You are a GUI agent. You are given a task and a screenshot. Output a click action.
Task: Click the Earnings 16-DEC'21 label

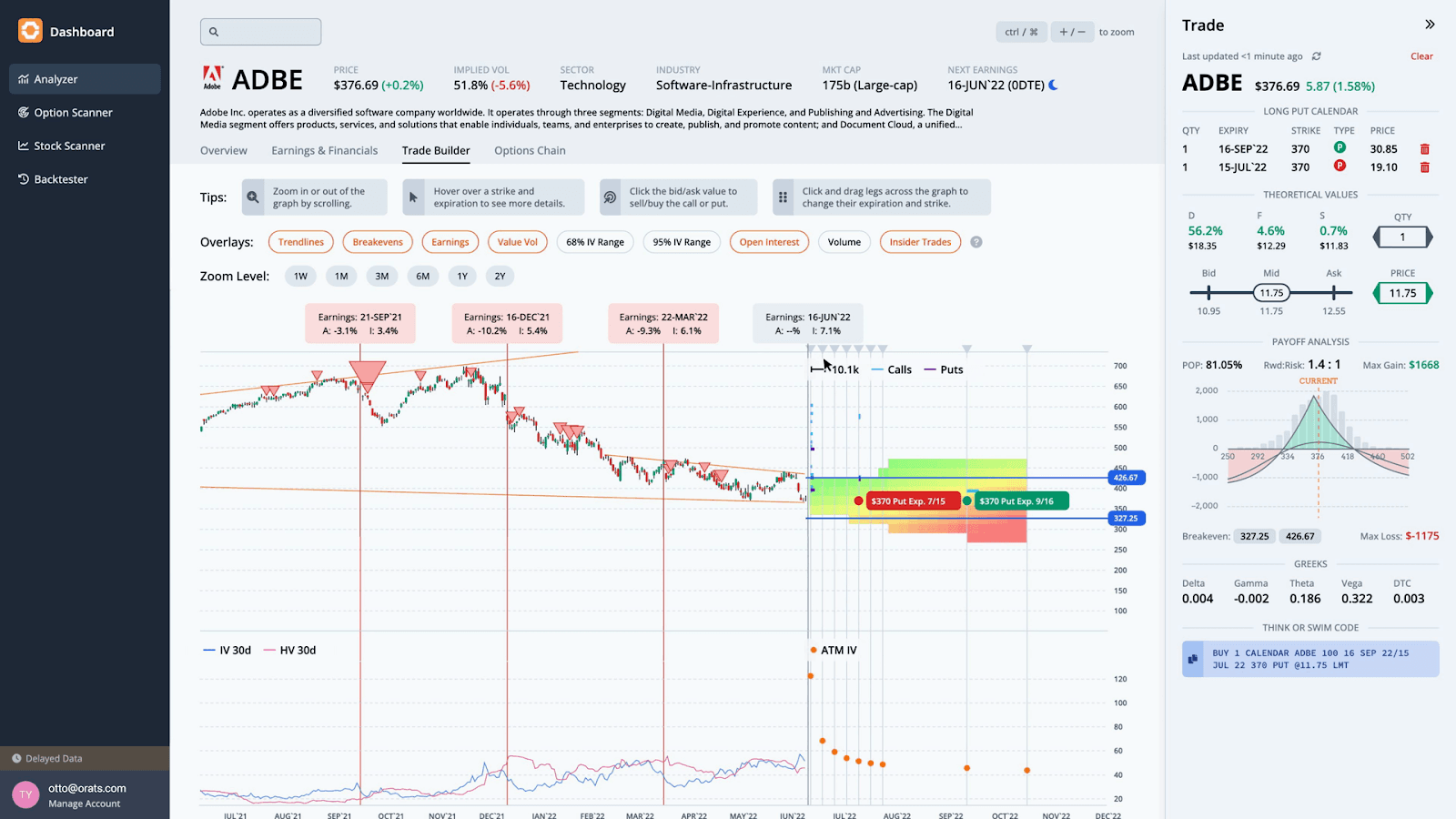pos(507,324)
